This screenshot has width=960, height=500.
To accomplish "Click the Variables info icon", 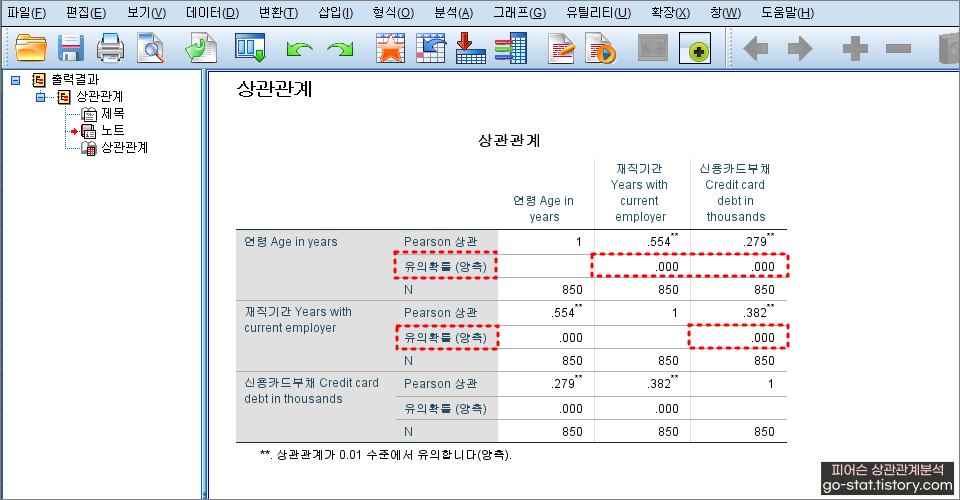I will pos(511,48).
